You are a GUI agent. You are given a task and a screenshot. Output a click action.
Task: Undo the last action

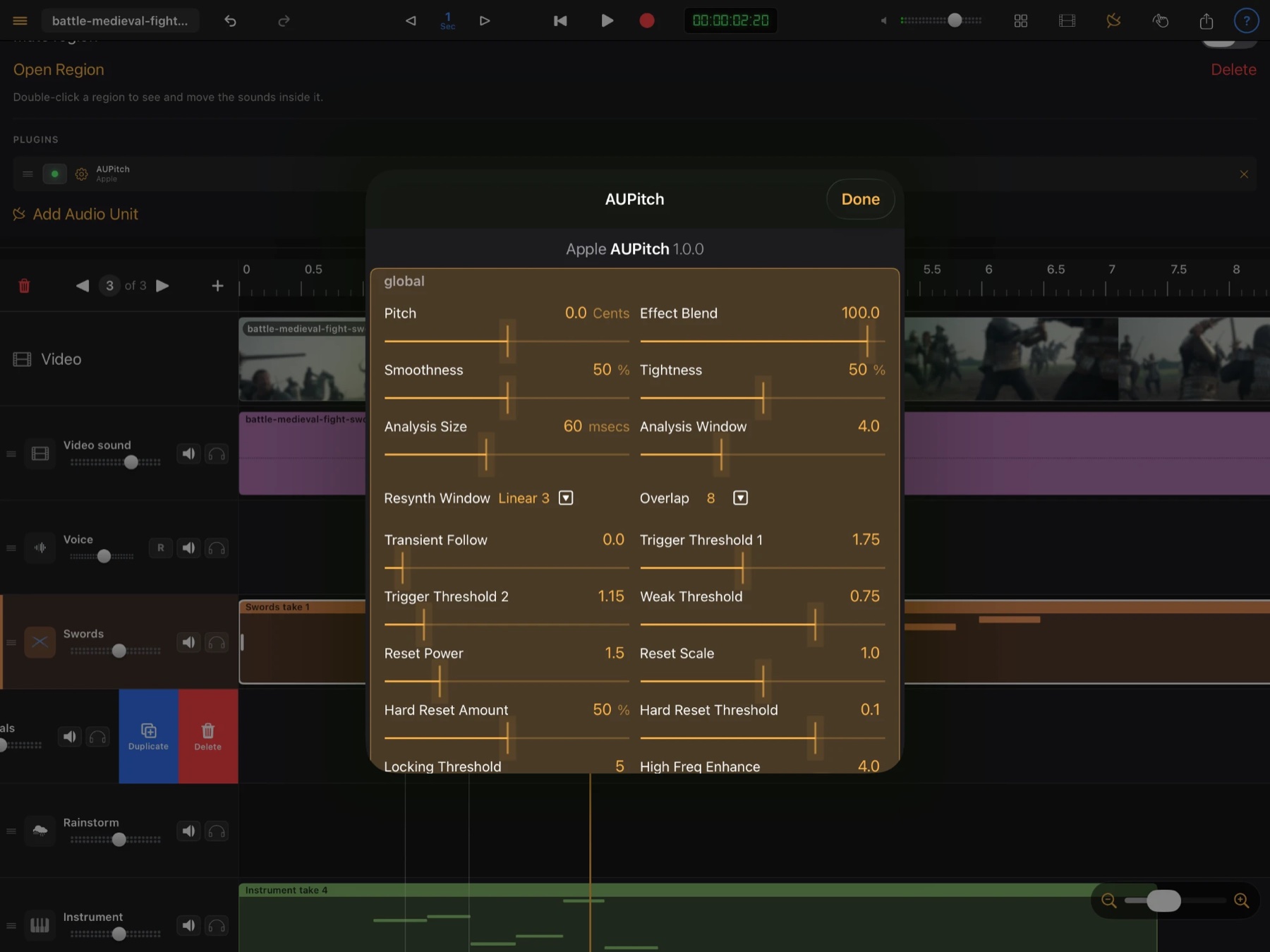coord(230,20)
